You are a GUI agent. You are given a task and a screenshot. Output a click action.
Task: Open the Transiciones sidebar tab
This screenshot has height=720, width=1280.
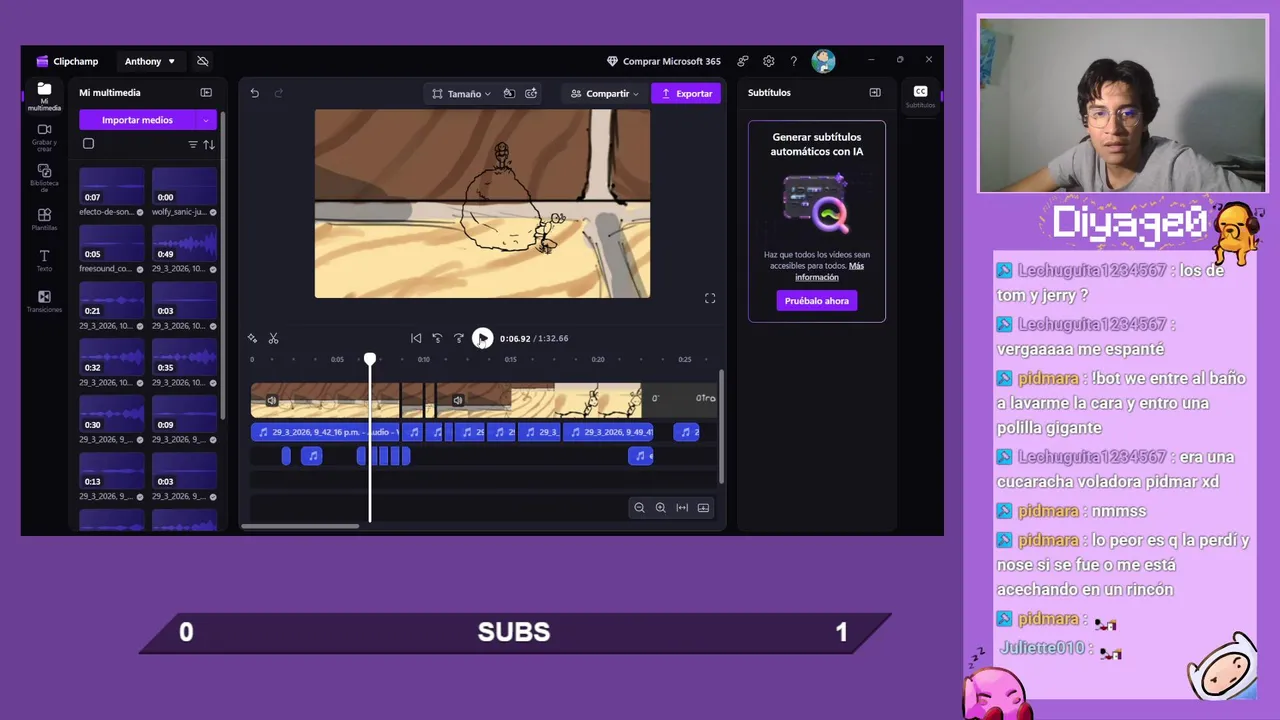[x=44, y=302]
